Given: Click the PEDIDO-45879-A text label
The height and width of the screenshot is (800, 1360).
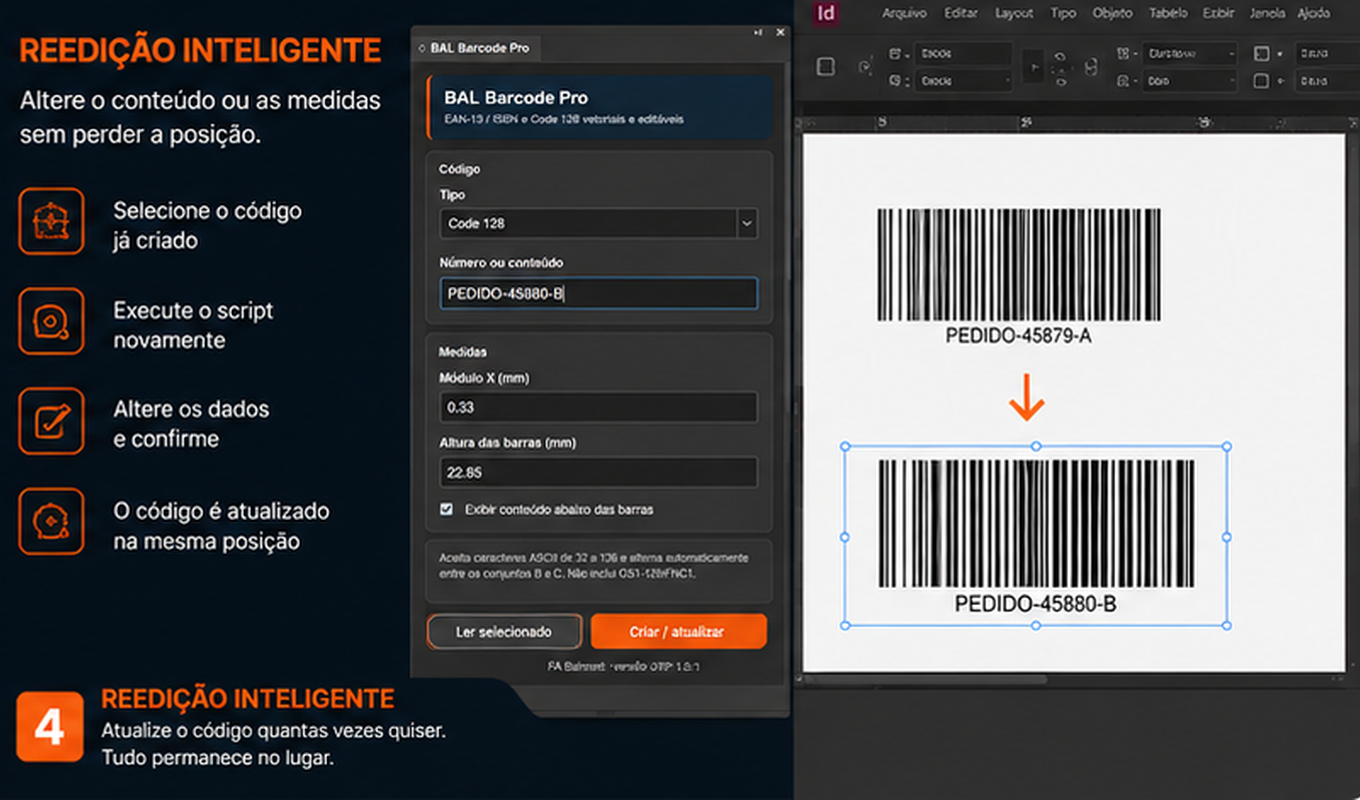Looking at the screenshot, I should coord(1018,337).
